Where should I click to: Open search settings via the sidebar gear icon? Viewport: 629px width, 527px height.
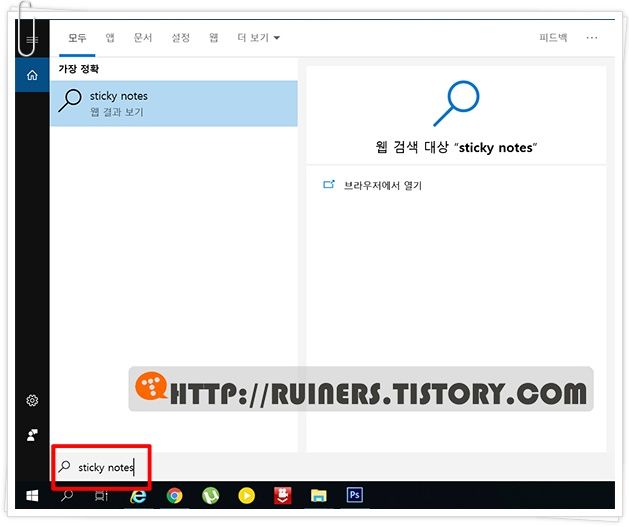click(32, 400)
